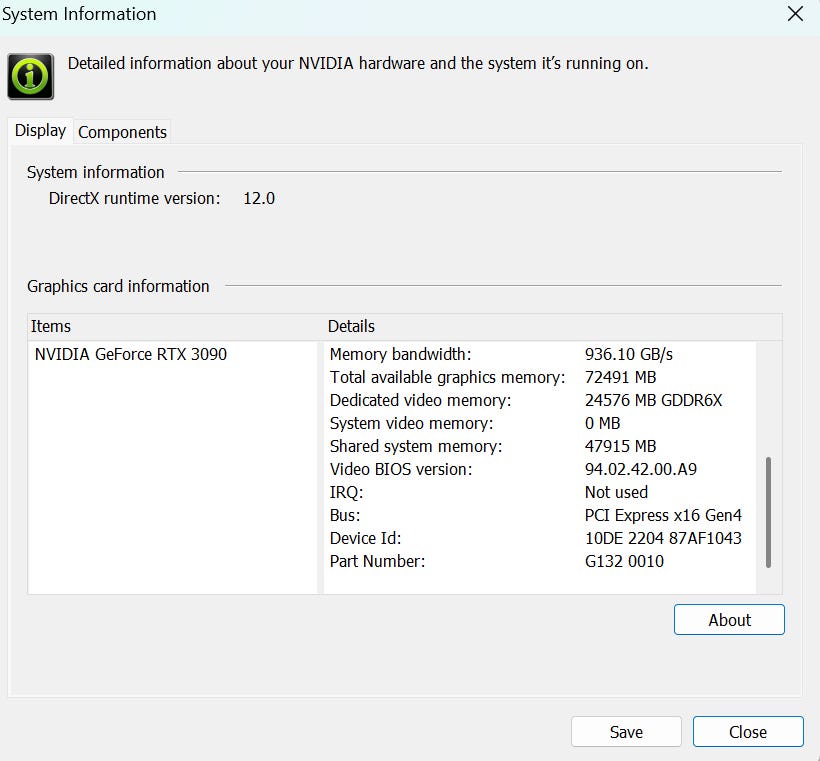The image size is (820, 761).
Task: Click the 12.0 DirectX version value
Action: [259, 198]
